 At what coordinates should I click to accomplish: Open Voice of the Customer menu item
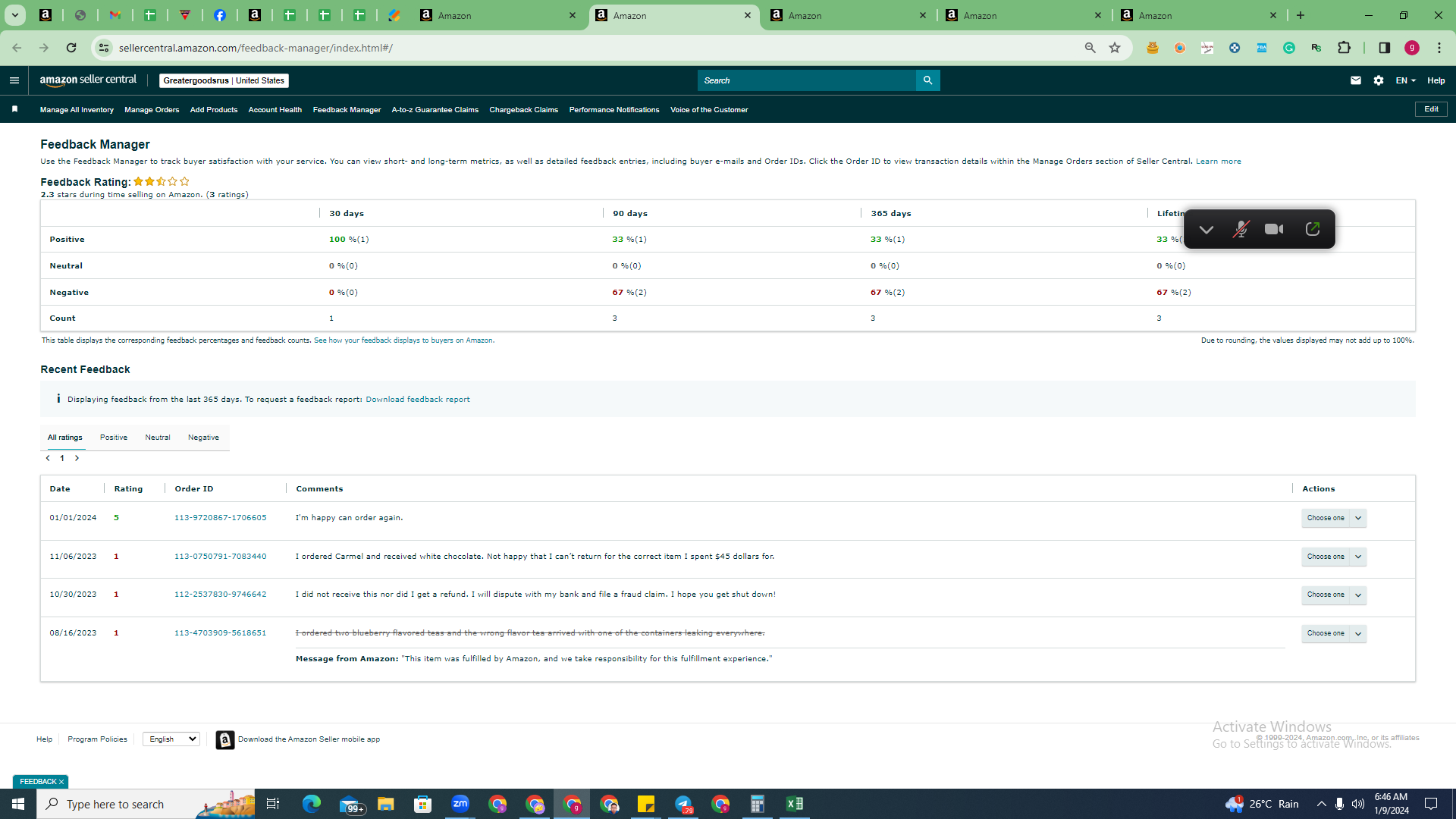pyautogui.click(x=709, y=110)
